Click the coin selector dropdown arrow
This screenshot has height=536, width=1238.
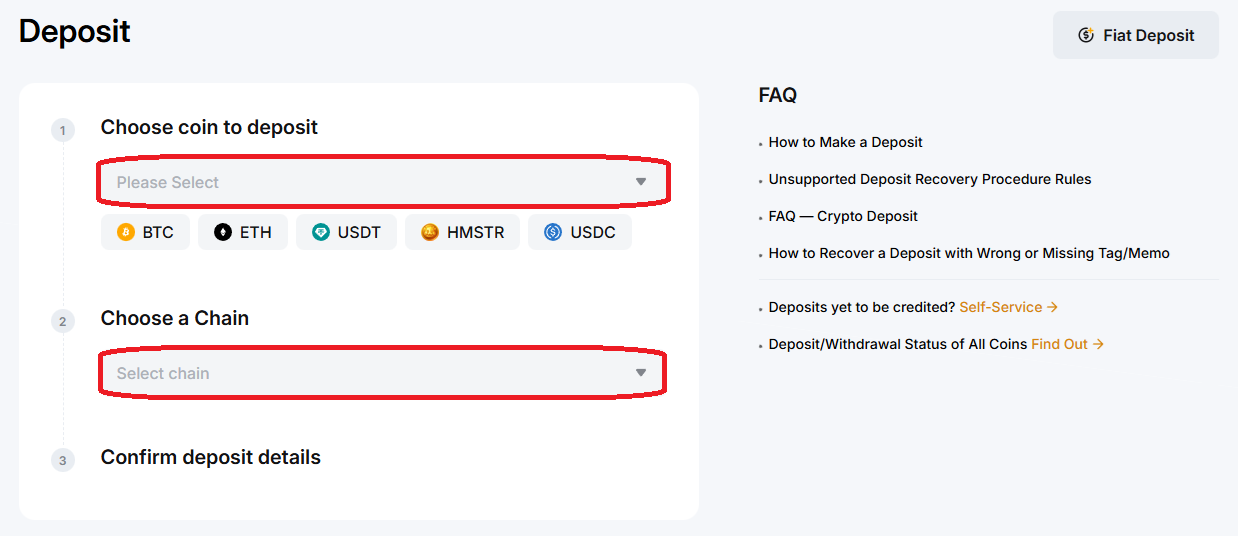(x=641, y=182)
